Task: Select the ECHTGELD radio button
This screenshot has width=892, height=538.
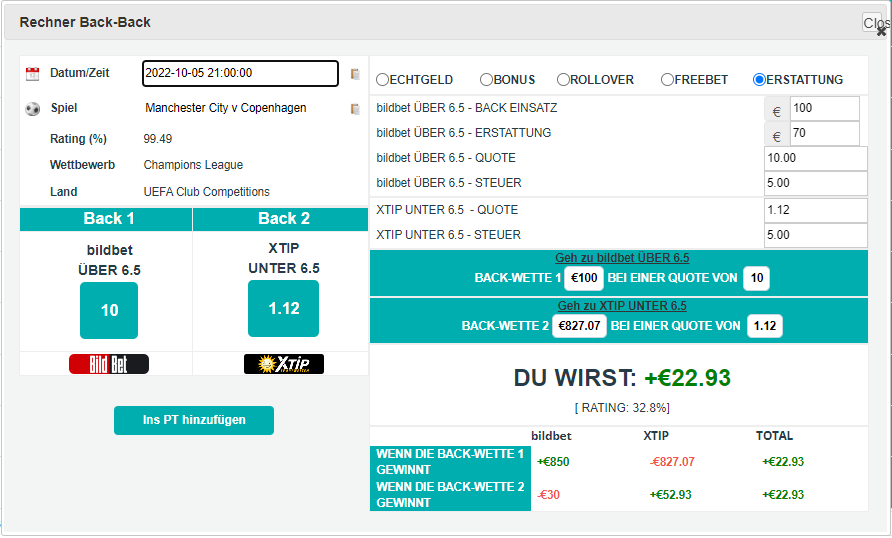Action: [x=382, y=80]
